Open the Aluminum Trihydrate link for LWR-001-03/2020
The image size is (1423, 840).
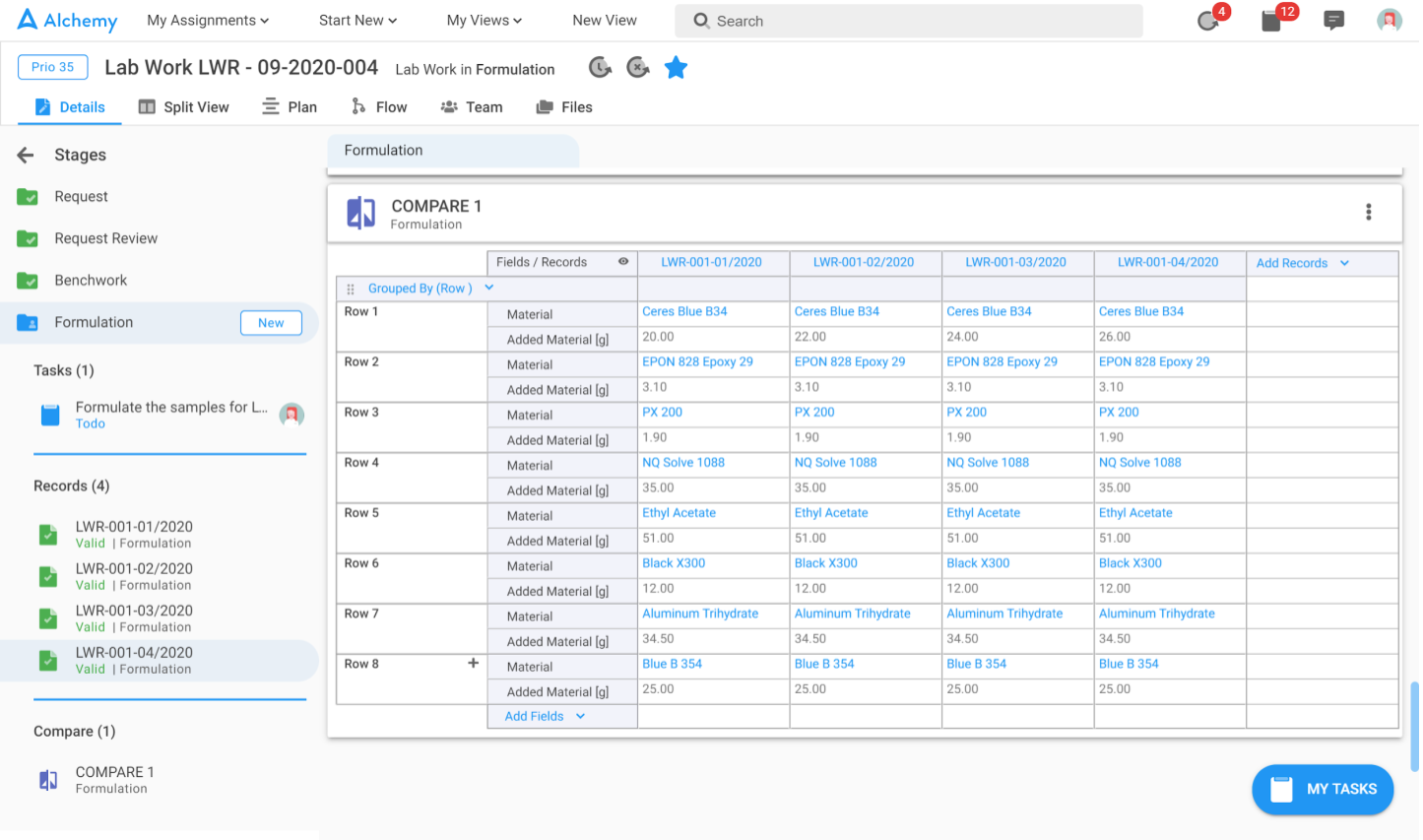point(1004,614)
